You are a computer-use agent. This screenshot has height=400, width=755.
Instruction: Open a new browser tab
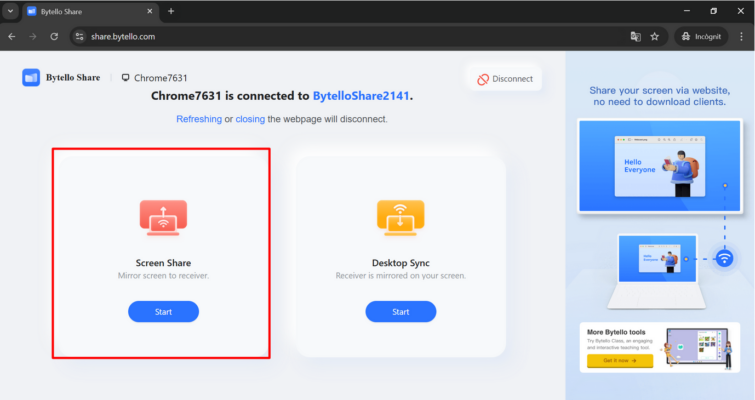pos(171,11)
